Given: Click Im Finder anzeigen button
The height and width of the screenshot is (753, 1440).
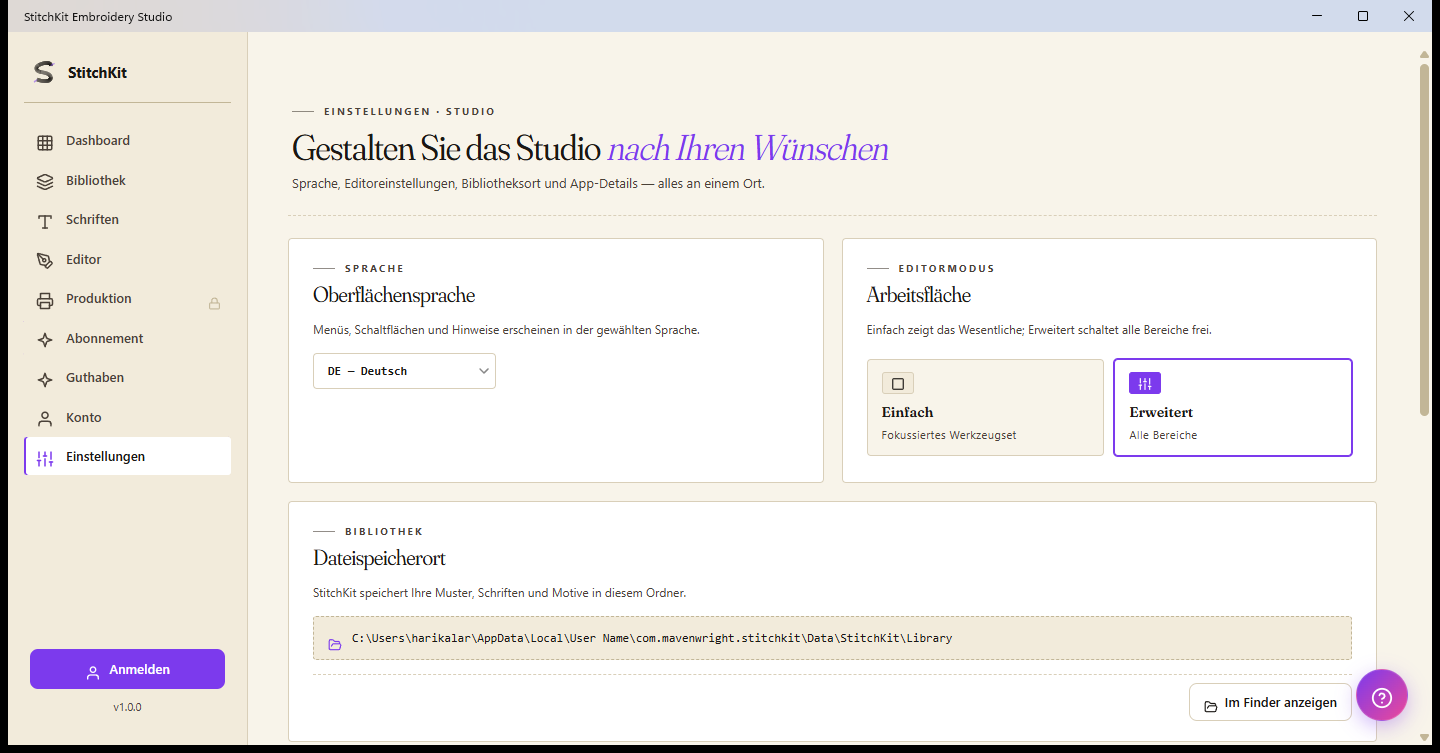Looking at the screenshot, I should click(x=1270, y=702).
